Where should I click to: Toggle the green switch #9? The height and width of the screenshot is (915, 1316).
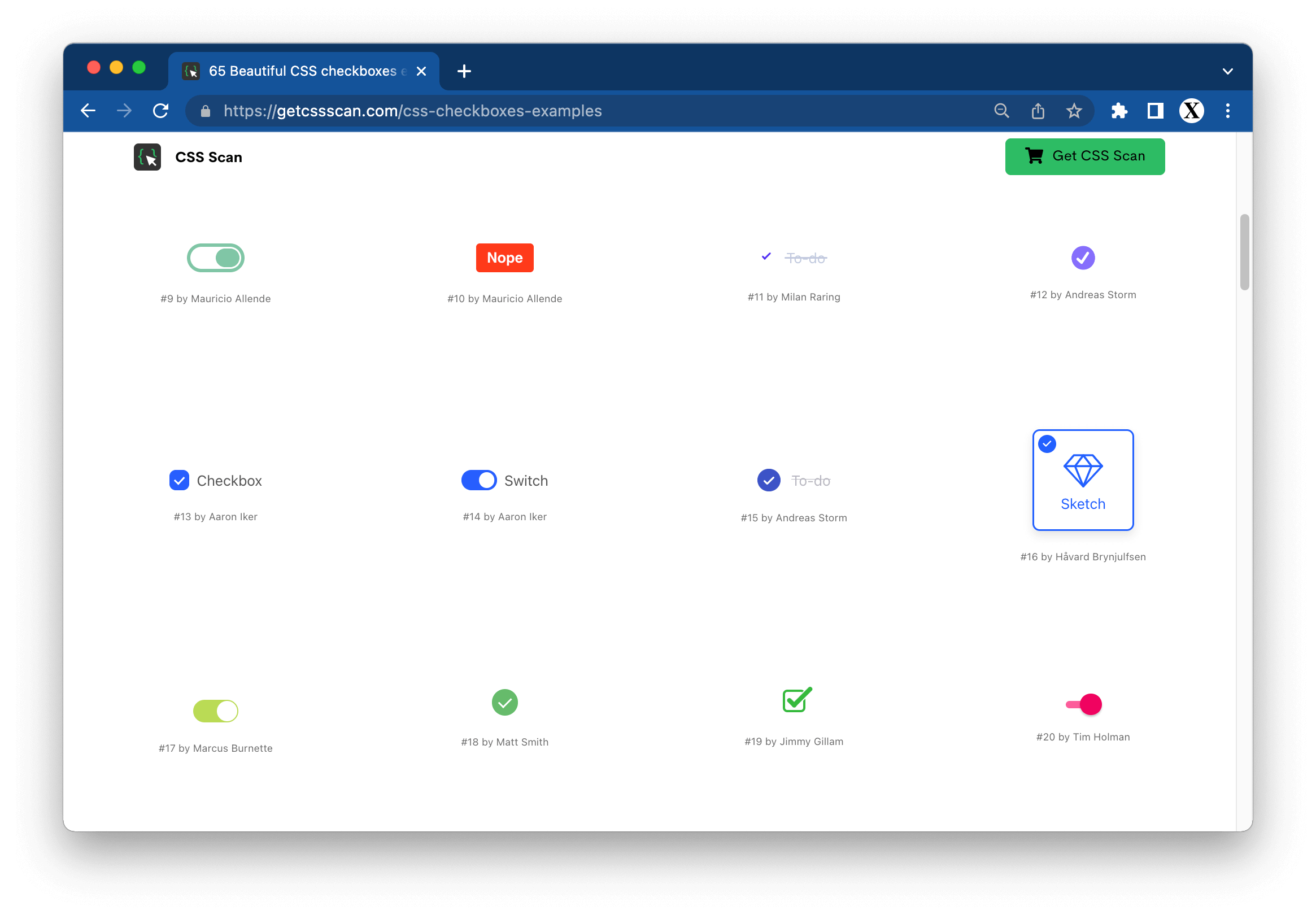(216, 258)
